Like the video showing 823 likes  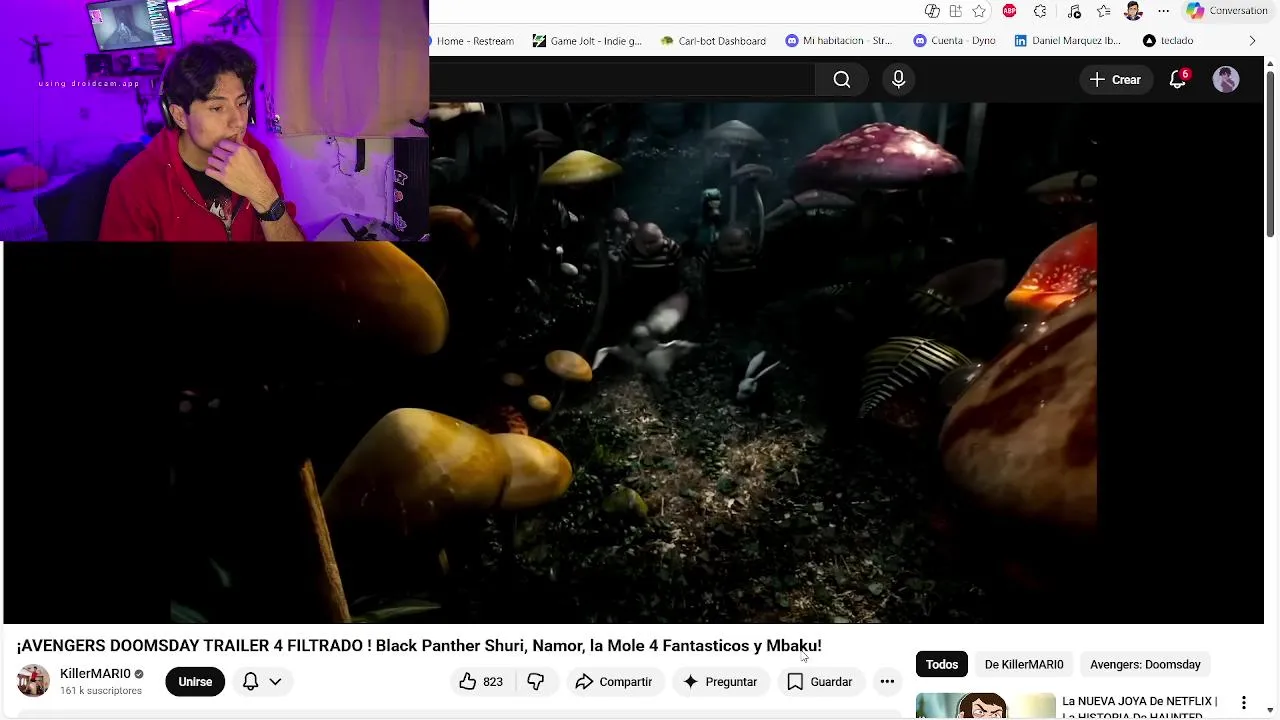(481, 682)
